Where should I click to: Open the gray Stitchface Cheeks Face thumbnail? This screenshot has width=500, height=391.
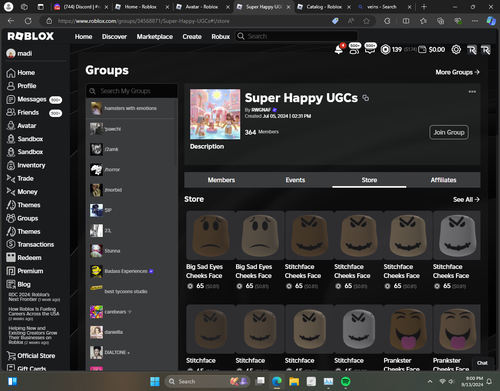457,235
